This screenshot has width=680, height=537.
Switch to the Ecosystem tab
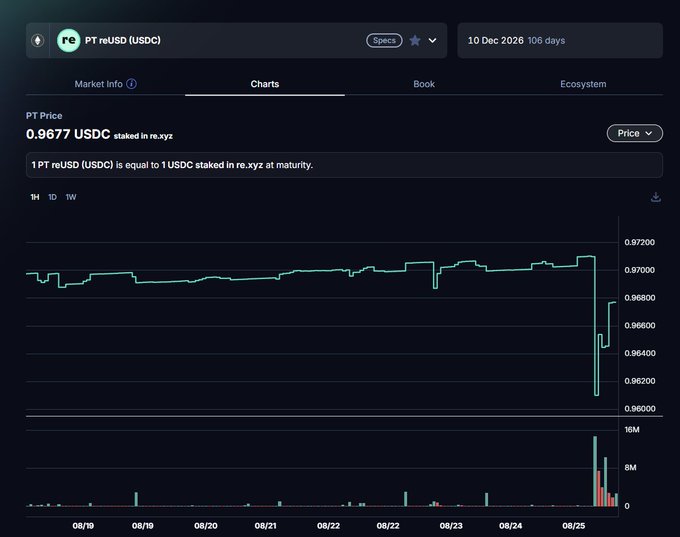(x=583, y=84)
